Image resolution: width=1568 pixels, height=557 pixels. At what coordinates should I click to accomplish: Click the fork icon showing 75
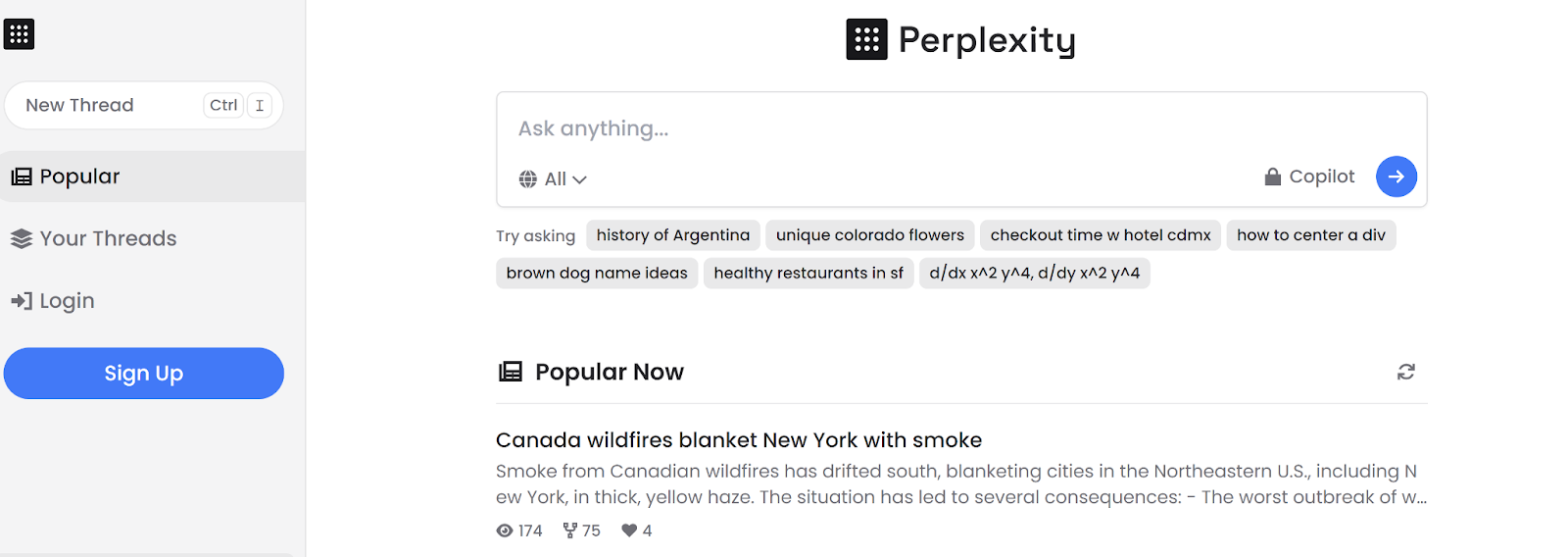pos(570,531)
